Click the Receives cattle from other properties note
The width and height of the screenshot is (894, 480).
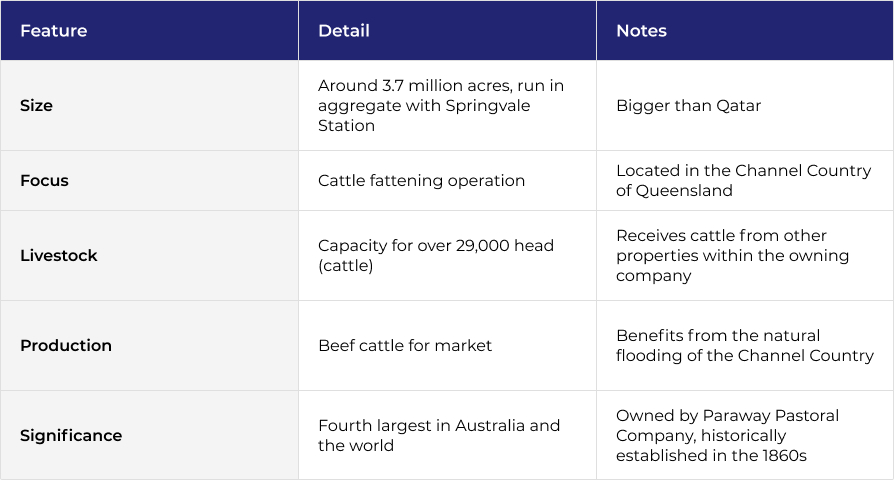(733, 255)
